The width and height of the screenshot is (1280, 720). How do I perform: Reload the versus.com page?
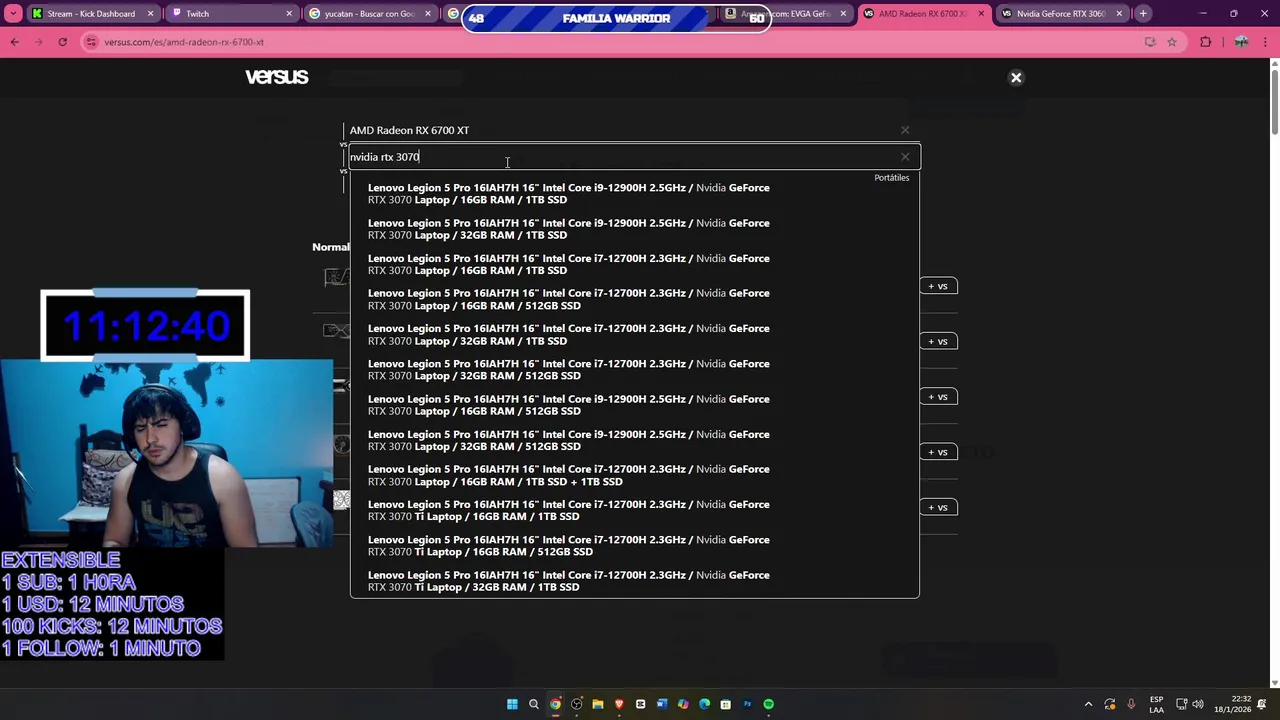[x=62, y=42]
